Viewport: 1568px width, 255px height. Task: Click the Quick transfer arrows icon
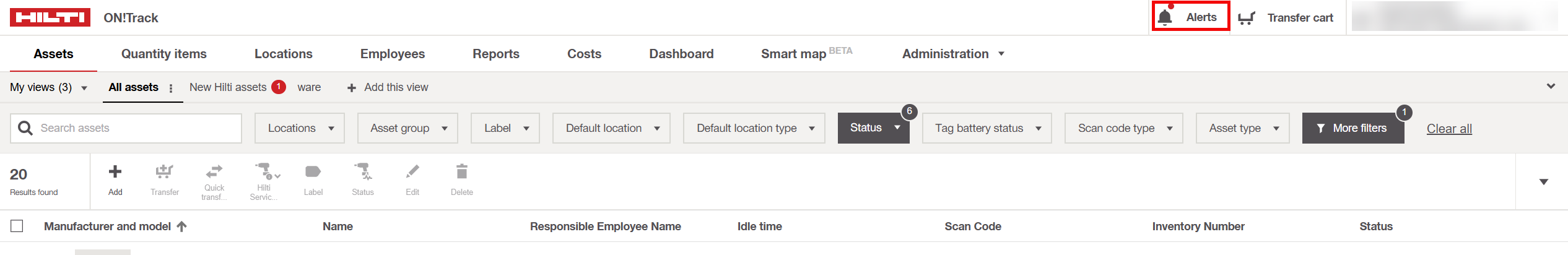point(214,171)
